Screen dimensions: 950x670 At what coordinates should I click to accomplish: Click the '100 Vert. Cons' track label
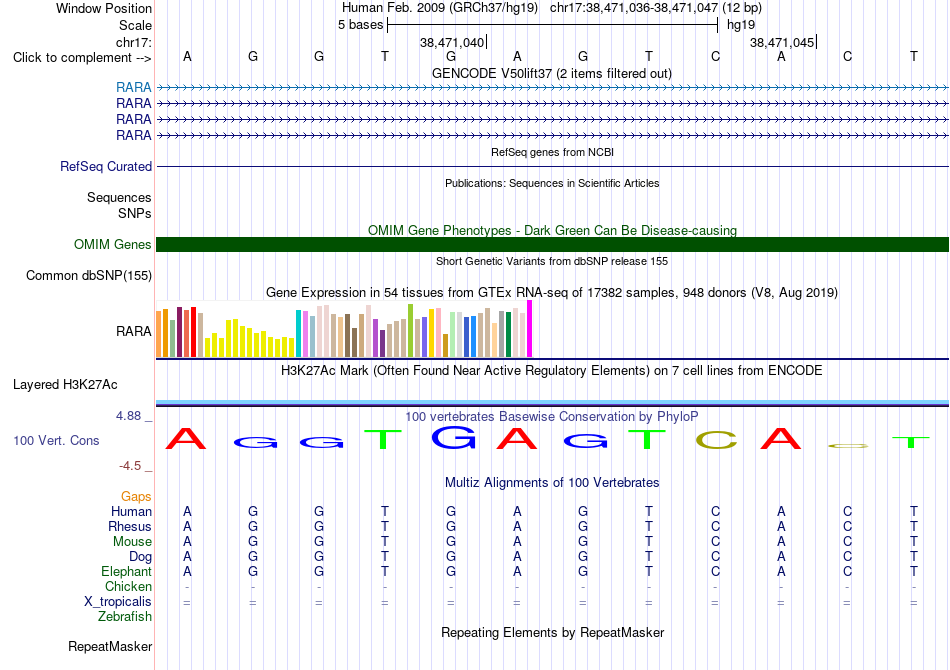click(56, 441)
